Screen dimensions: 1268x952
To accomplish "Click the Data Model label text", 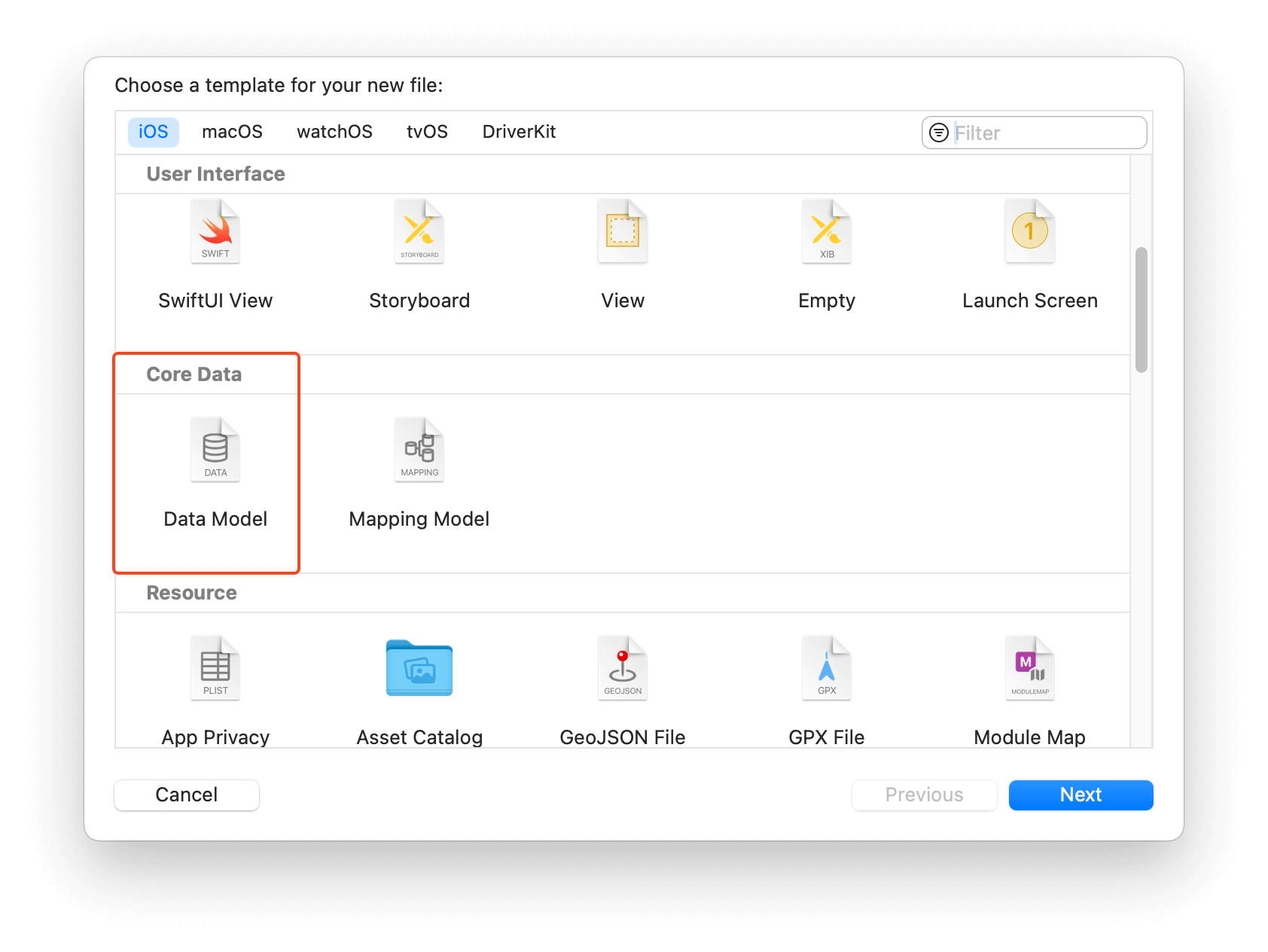I will point(215,519).
